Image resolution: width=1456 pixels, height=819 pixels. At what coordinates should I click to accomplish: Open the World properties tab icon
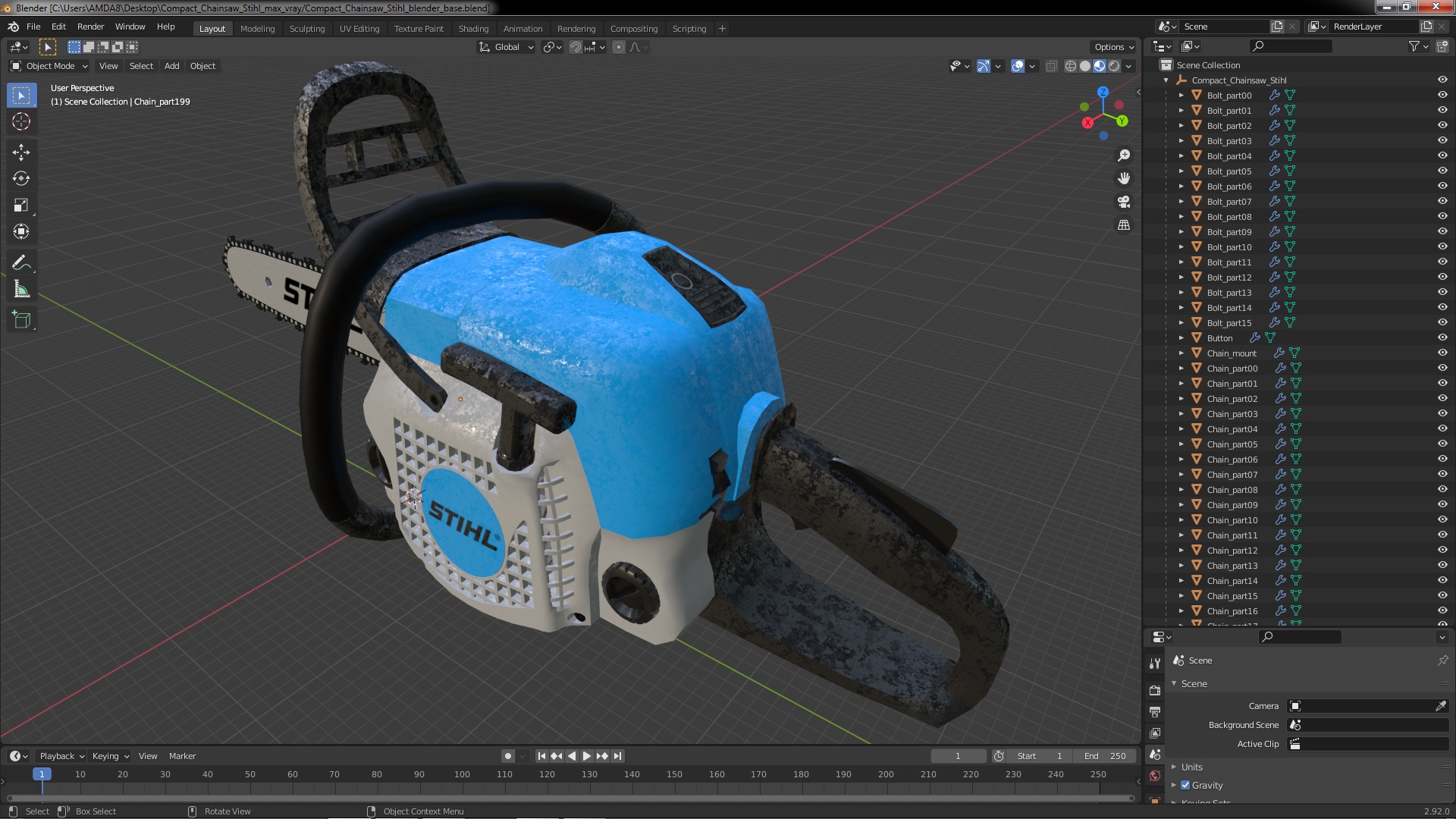(1155, 775)
